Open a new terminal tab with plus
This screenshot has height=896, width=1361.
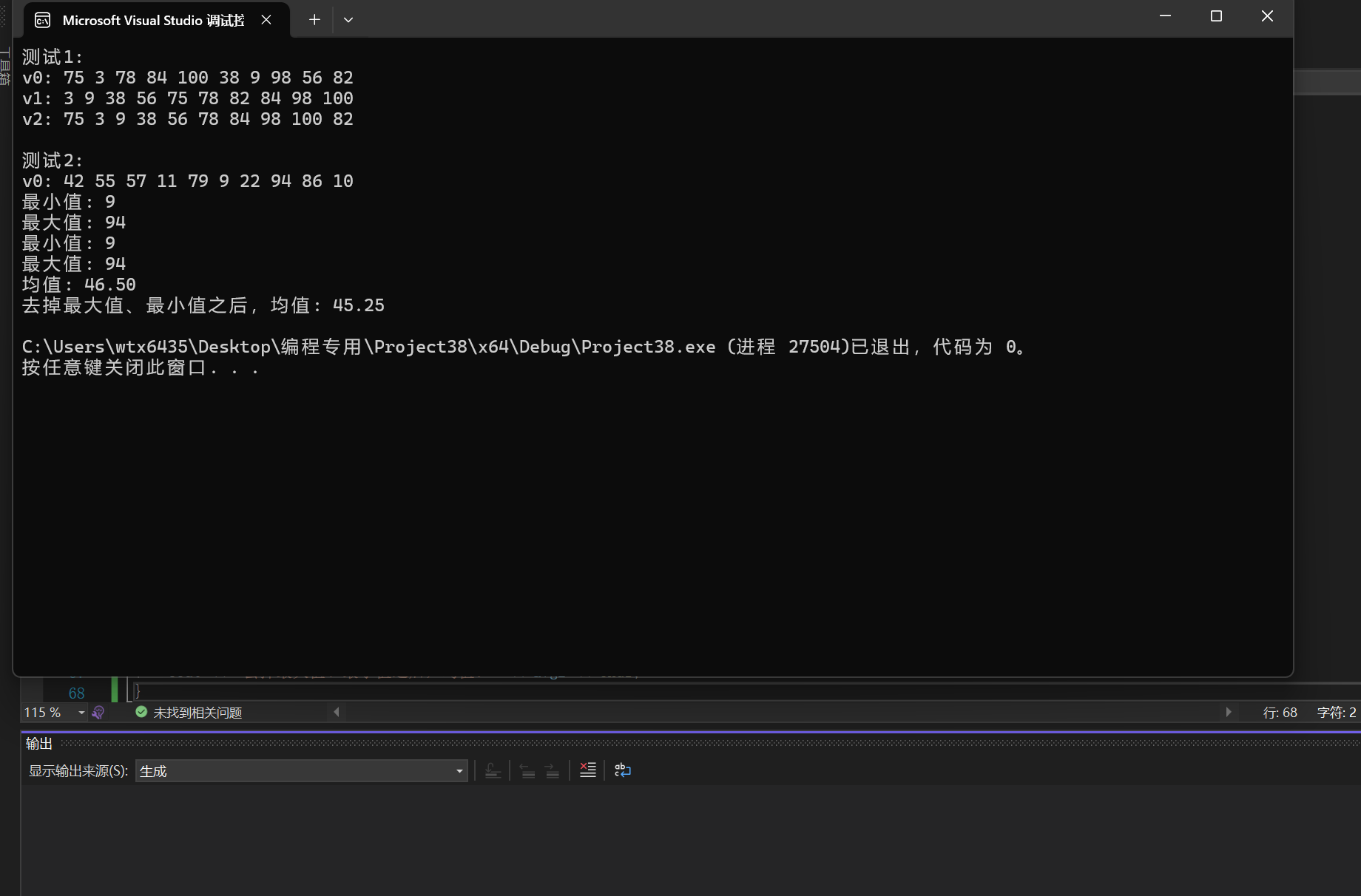[x=314, y=20]
